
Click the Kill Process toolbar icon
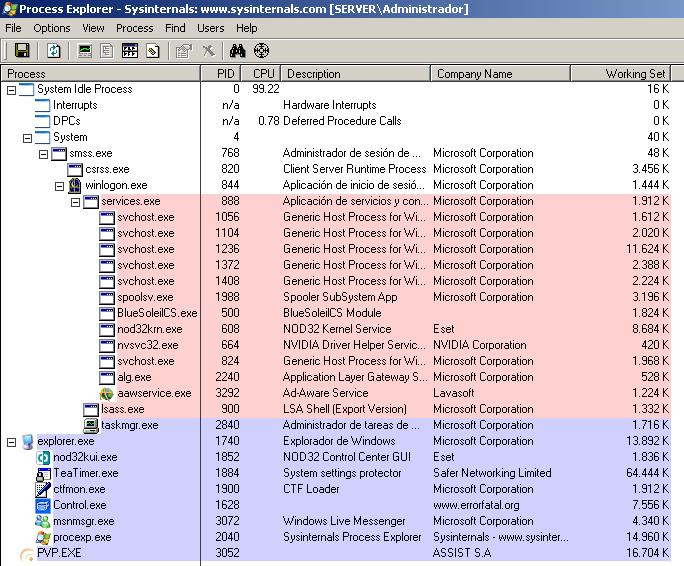click(x=208, y=51)
